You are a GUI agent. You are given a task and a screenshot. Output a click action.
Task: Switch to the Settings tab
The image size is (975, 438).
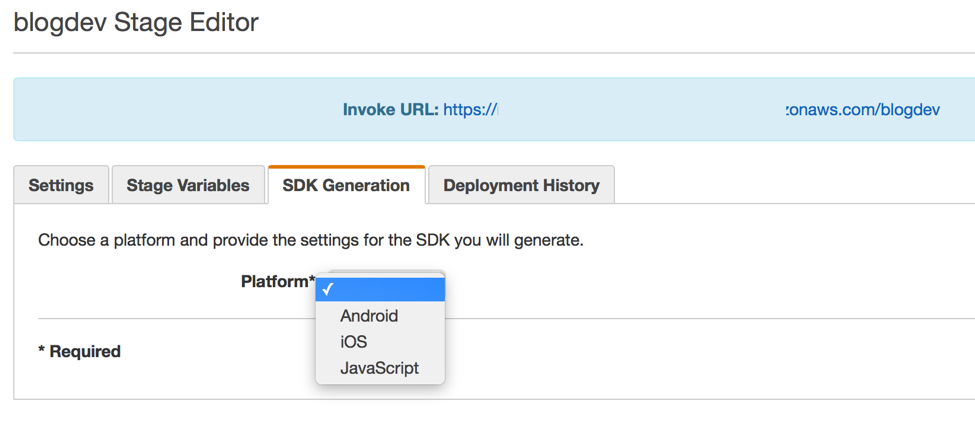point(61,185)
